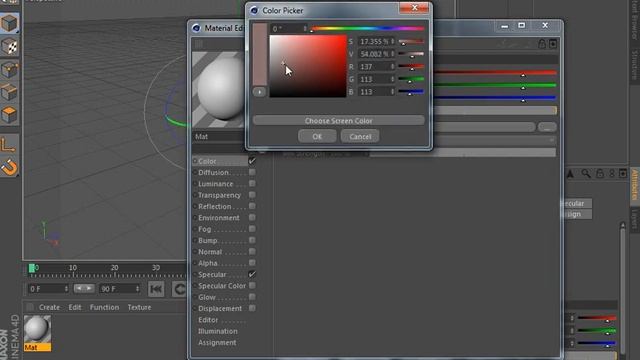Enable the Environment channel checkbox
Screen dimensions: 640x360
(252, 218)
